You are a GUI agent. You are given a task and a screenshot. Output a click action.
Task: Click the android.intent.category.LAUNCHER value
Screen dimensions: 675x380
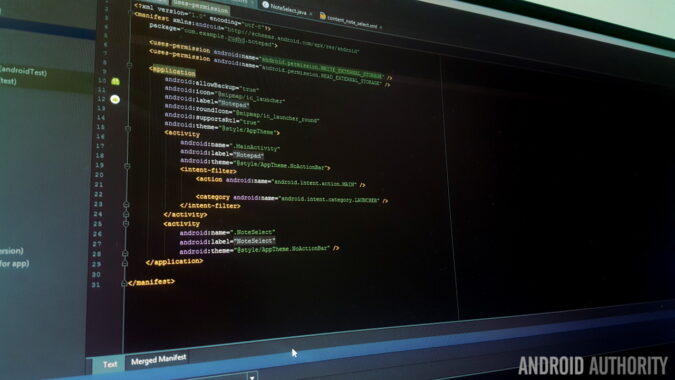click(330, 199)
